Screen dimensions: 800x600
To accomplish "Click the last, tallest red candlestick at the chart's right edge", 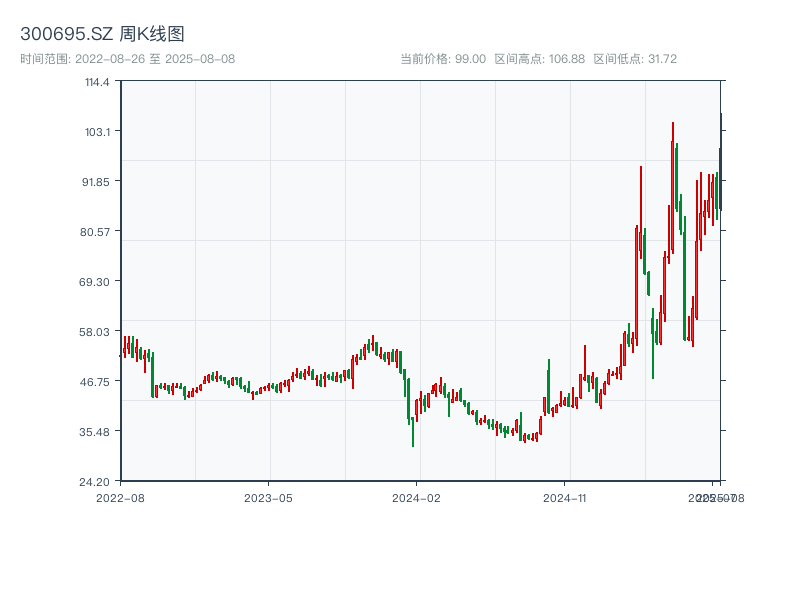I will pyautogui.click(x=721, y=162).
